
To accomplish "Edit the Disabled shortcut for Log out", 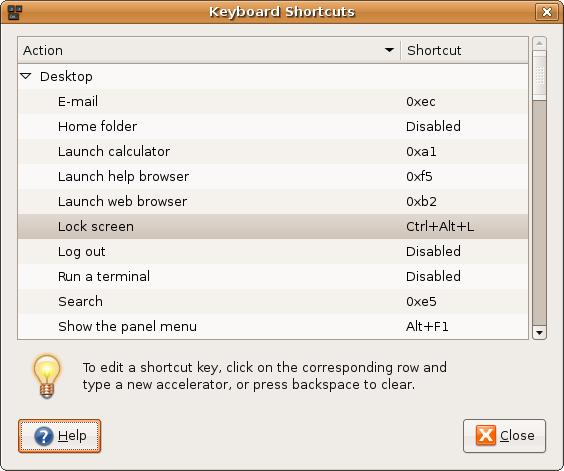I will click(433, 251).
